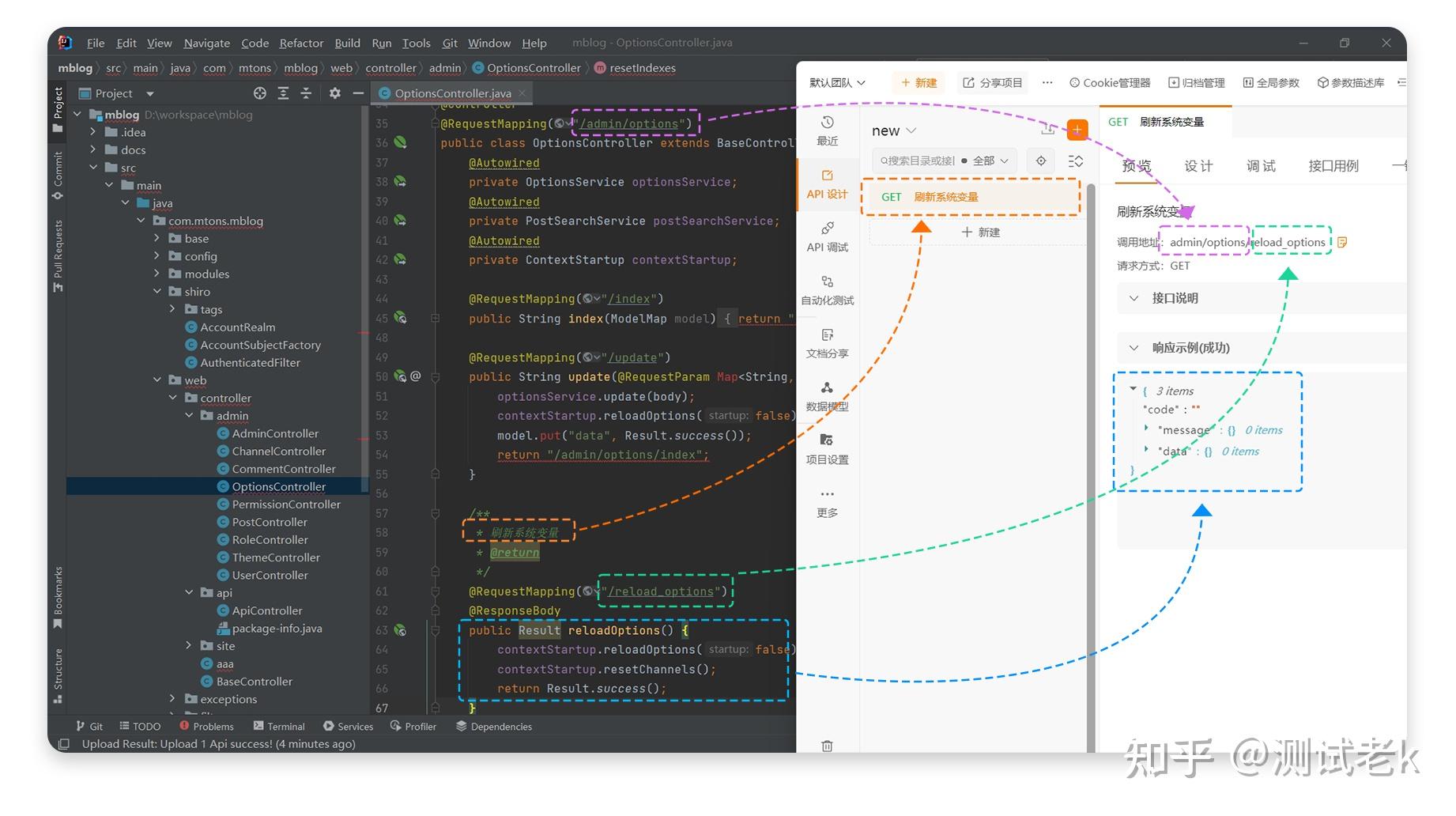
Task: Click + 新建 below the API list
Action: coord(980,232)
